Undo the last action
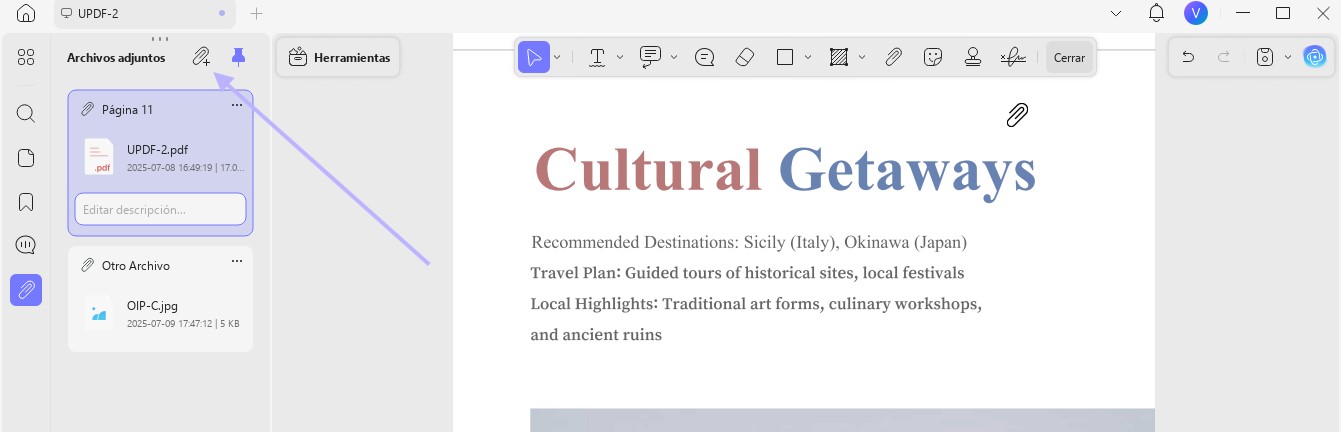Viewport: 1341px width, 432px height. [x=1188, y=57]
